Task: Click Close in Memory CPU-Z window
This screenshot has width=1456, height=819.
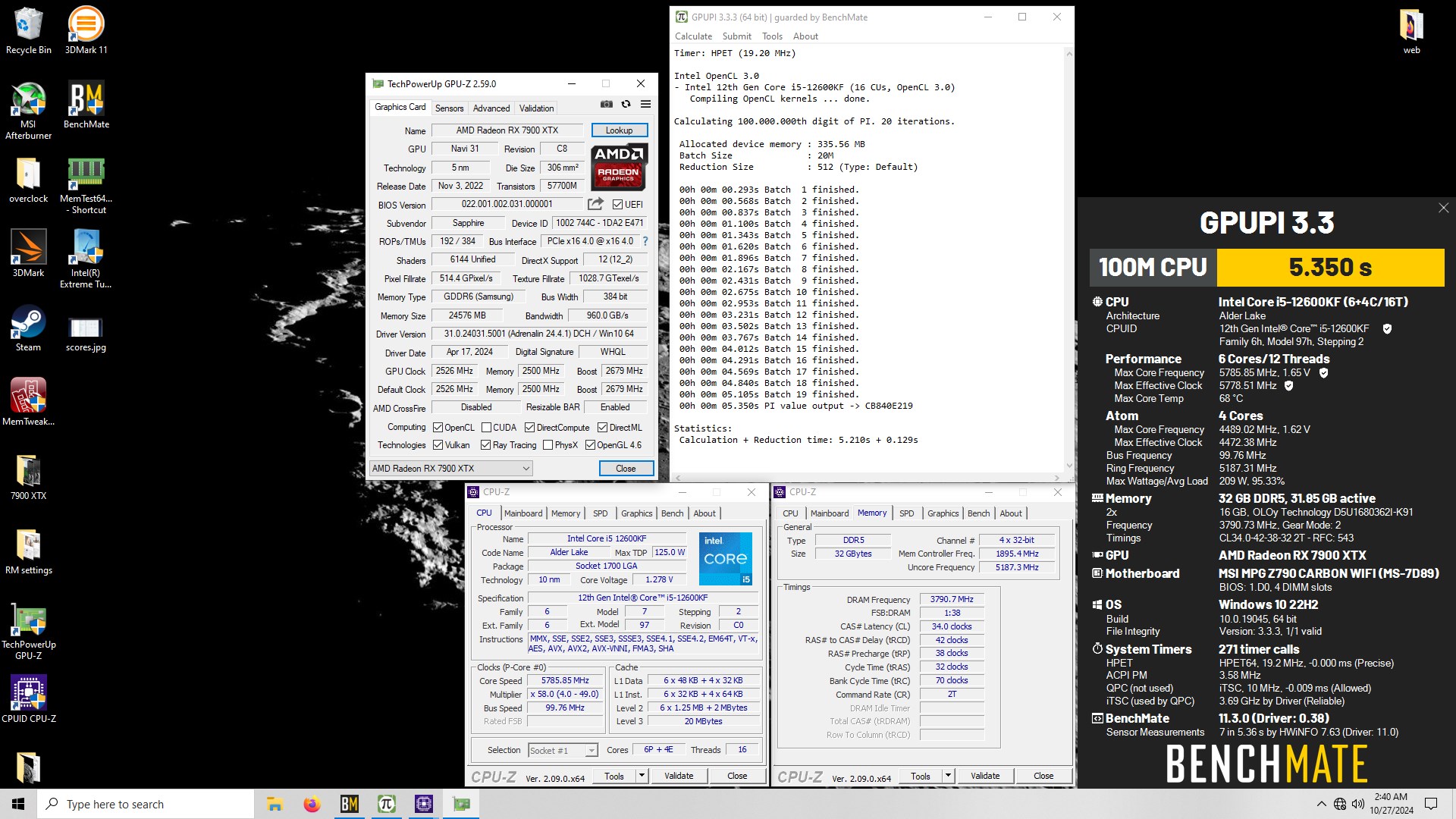Action: [x=1043, y=776]
